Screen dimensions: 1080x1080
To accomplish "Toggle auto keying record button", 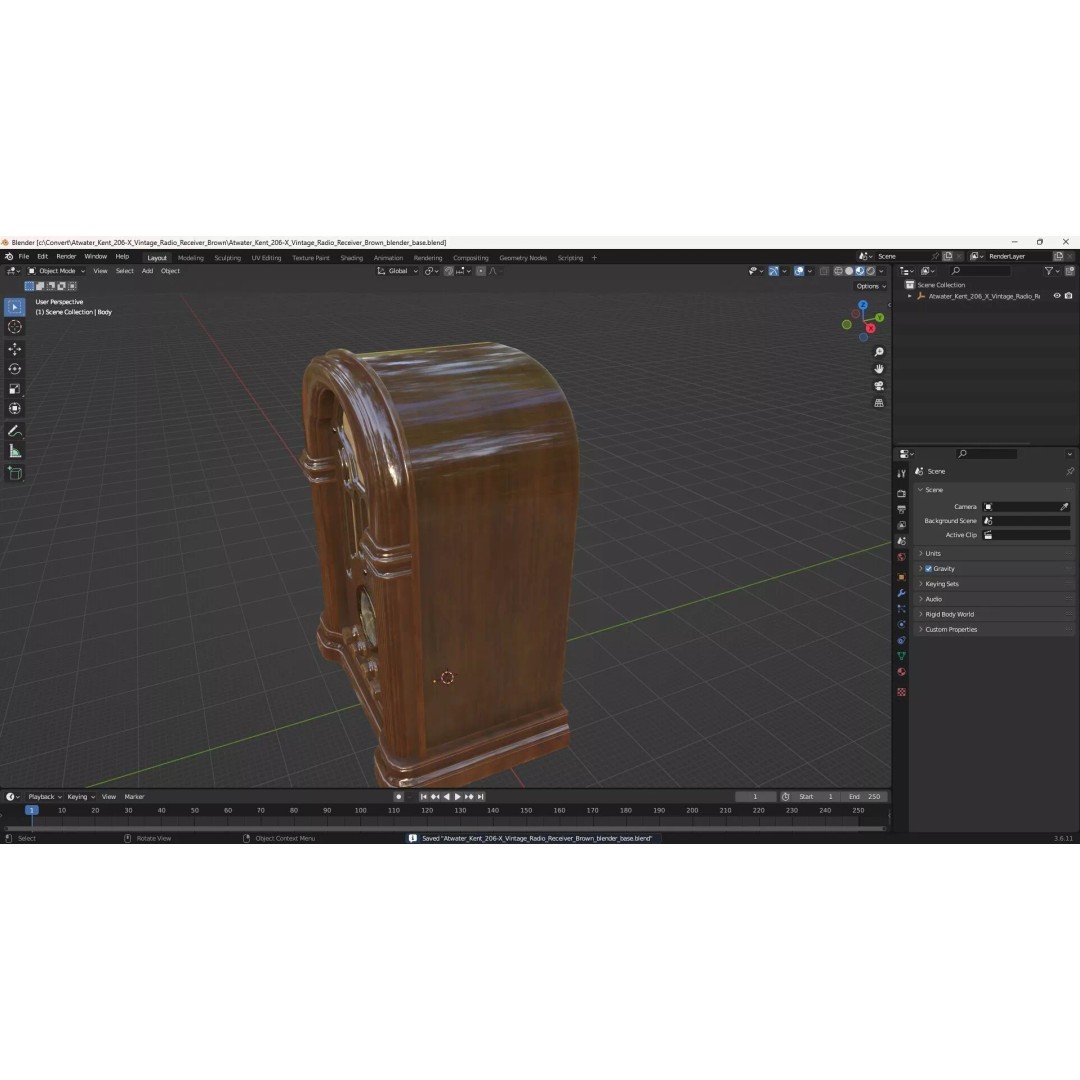I will (398, 797).
